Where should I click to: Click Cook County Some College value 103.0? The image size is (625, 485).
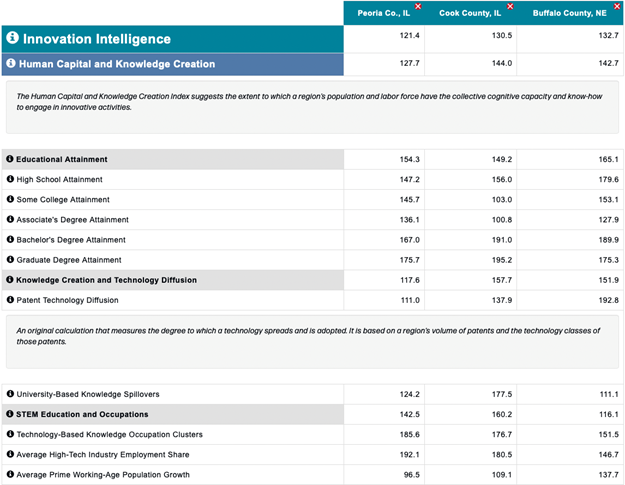click(502, 200)
